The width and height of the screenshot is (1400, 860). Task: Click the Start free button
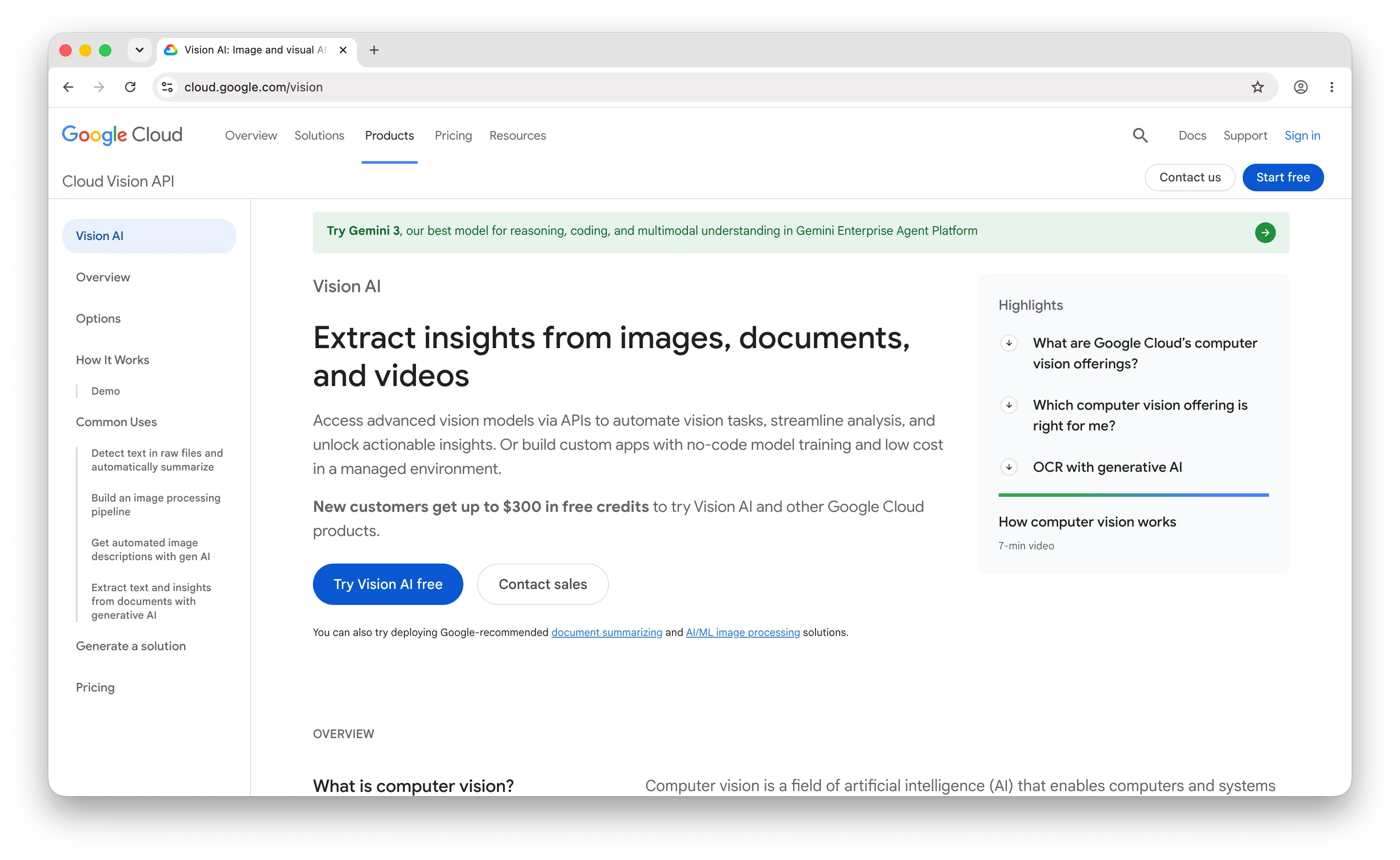[x=1283, y=178]
